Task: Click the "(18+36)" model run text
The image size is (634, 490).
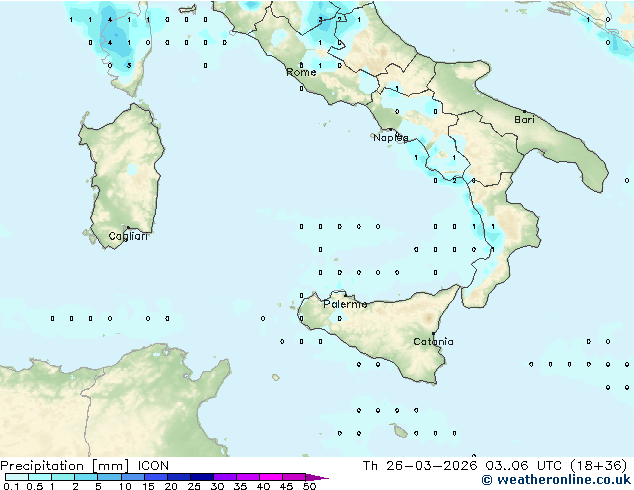Action: [x=598, y=466]
